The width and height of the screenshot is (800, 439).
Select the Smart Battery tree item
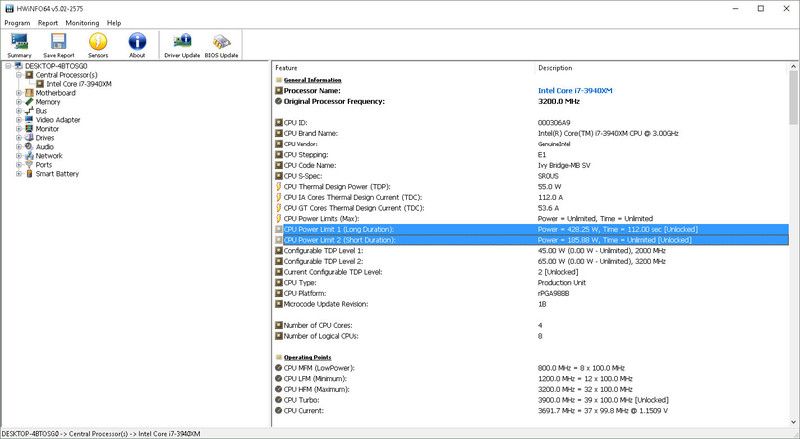coord(57,174)
